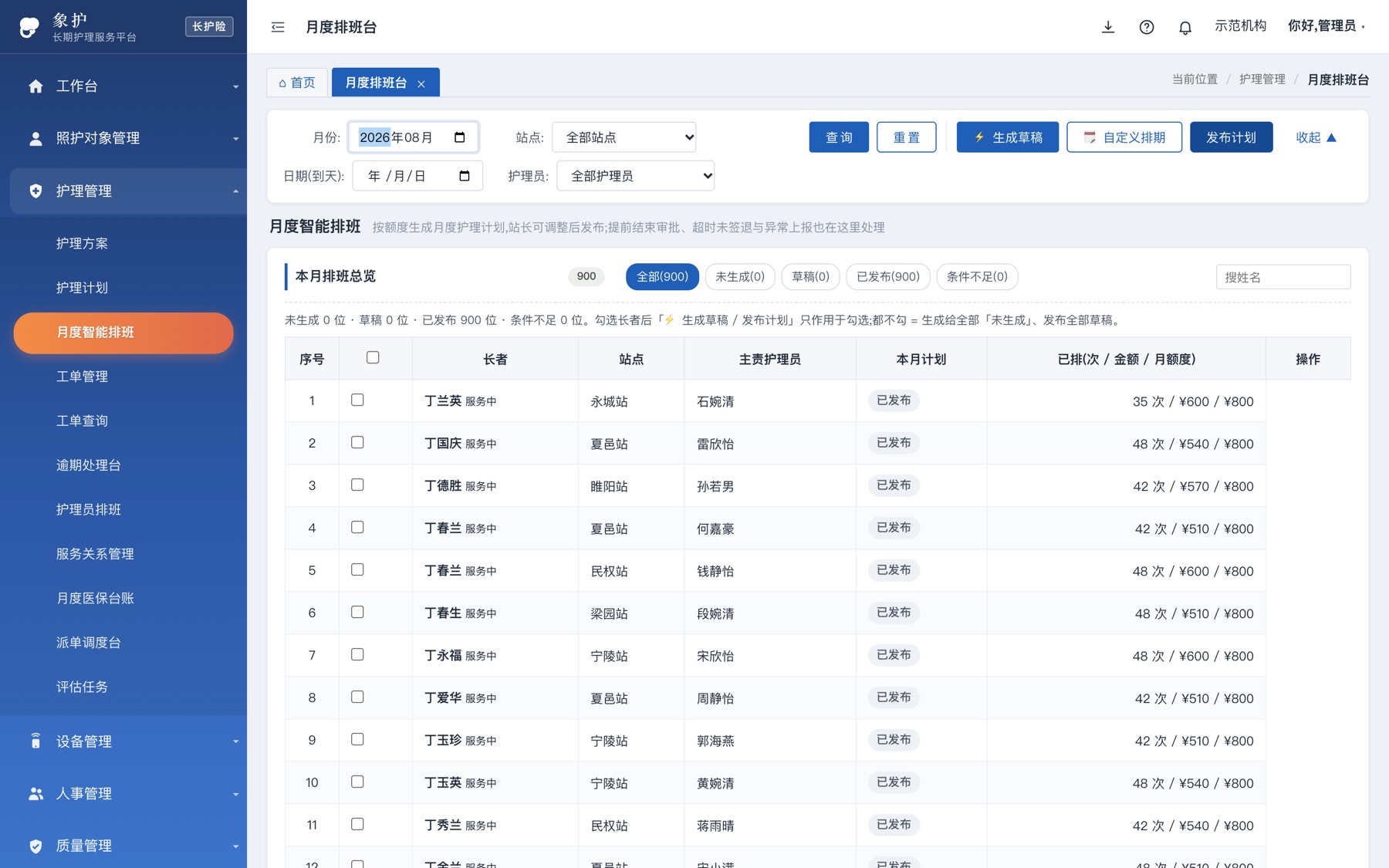
Task: Click the 人事管理 people icon
Action: (35, 793)
